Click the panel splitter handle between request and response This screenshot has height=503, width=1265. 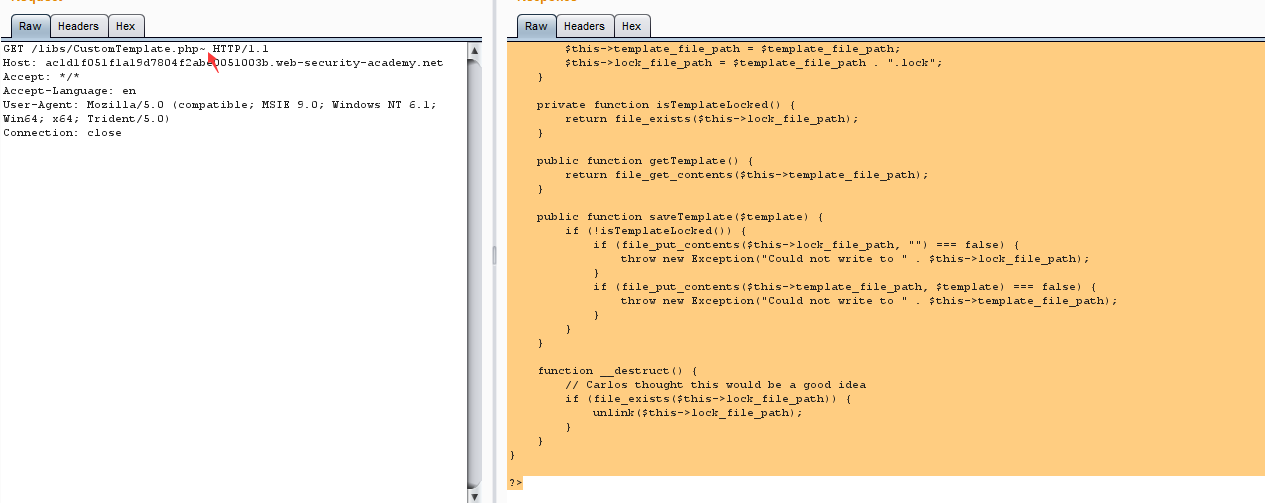point(494,257)
